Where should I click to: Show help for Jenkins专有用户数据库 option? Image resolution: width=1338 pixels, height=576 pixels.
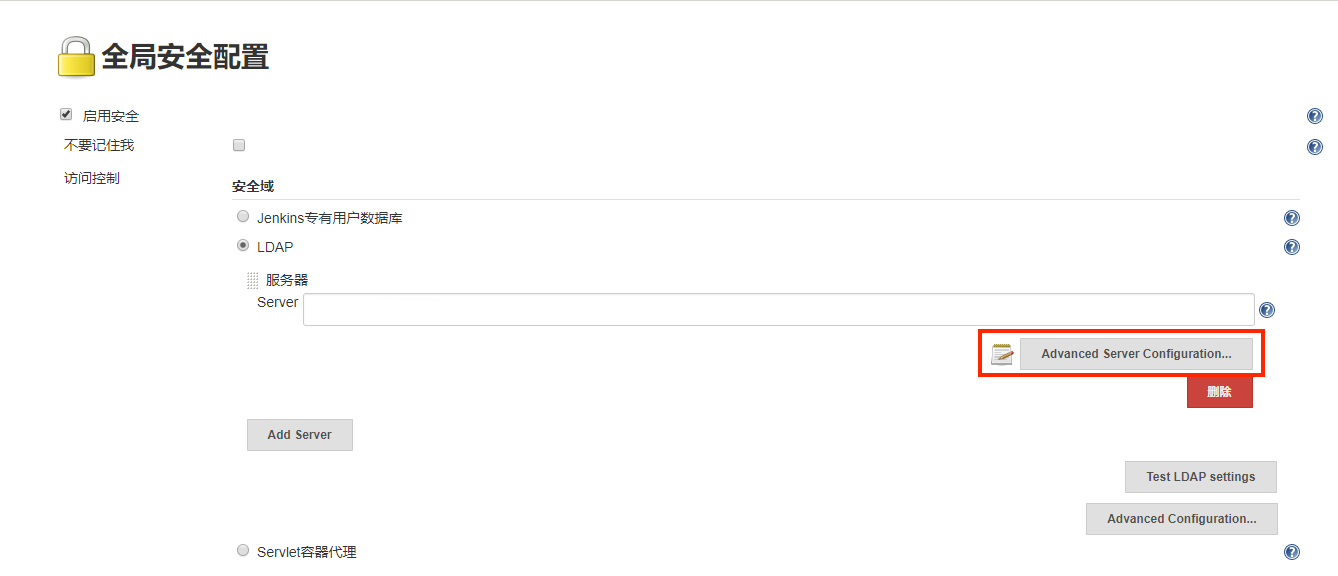(1291, 219)
